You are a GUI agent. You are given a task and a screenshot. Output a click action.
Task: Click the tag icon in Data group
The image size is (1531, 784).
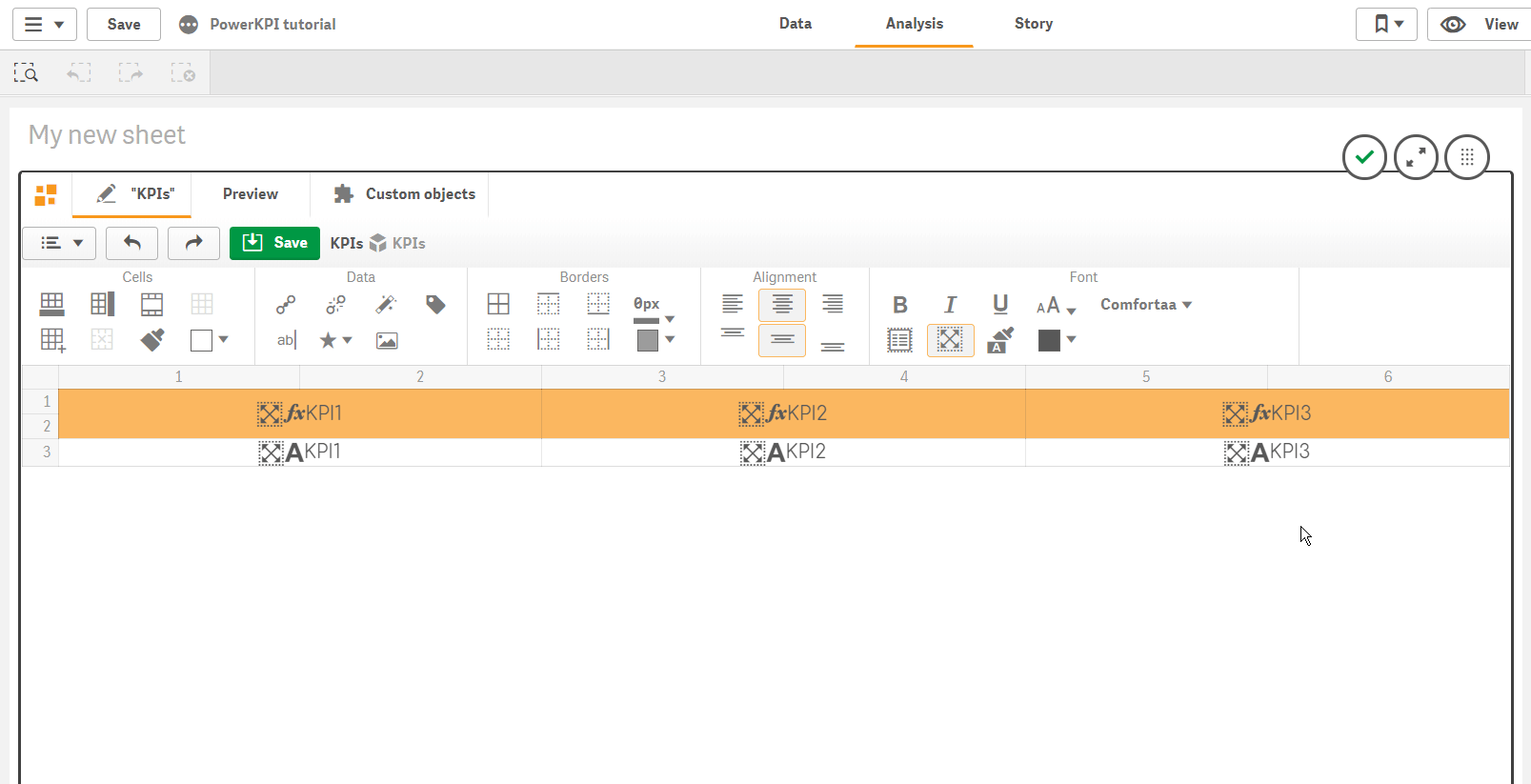tap(435, 305)
